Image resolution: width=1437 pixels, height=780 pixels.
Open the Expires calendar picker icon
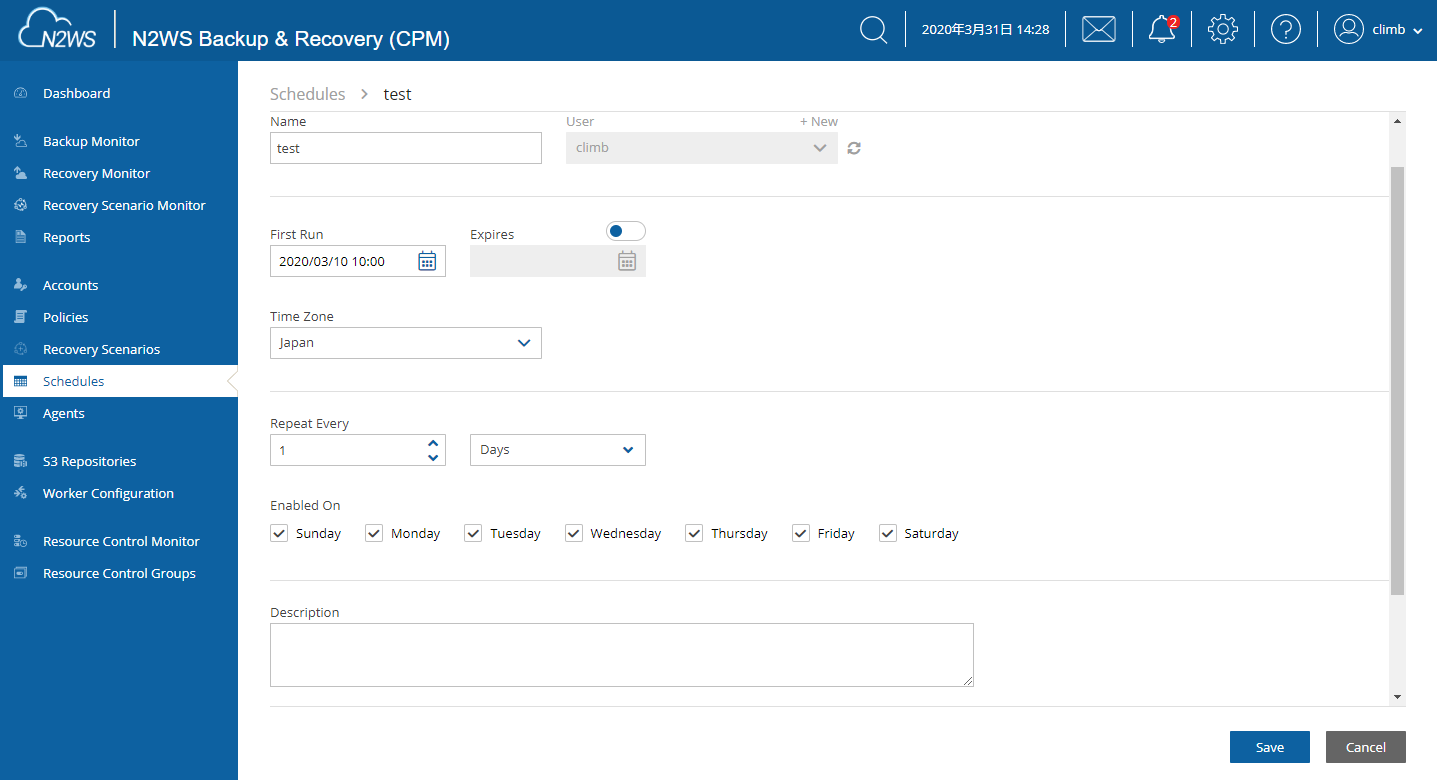coord(627,261)
